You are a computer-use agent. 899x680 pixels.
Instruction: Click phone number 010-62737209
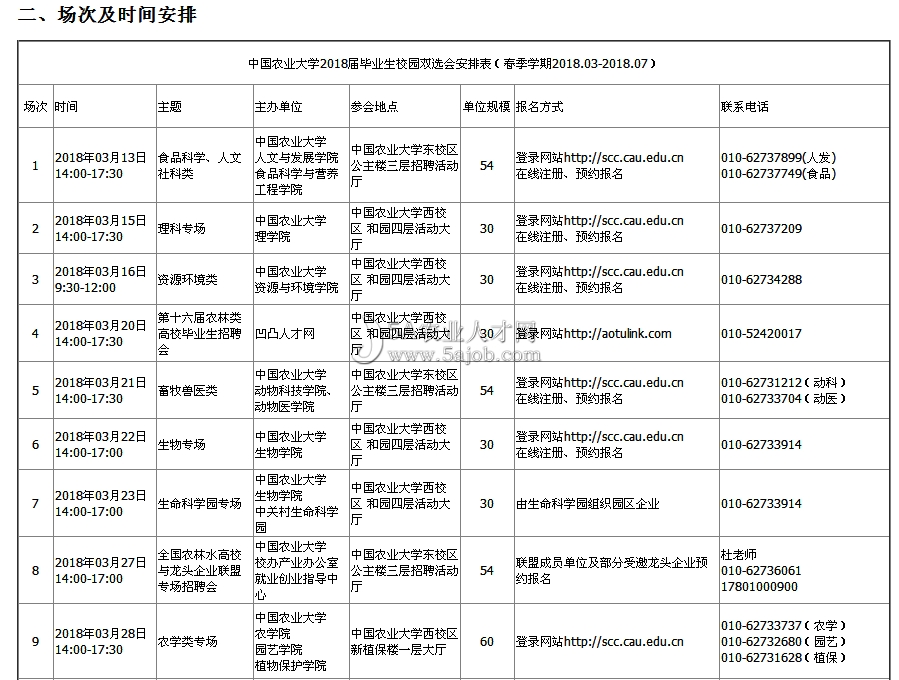pos(761,229)
